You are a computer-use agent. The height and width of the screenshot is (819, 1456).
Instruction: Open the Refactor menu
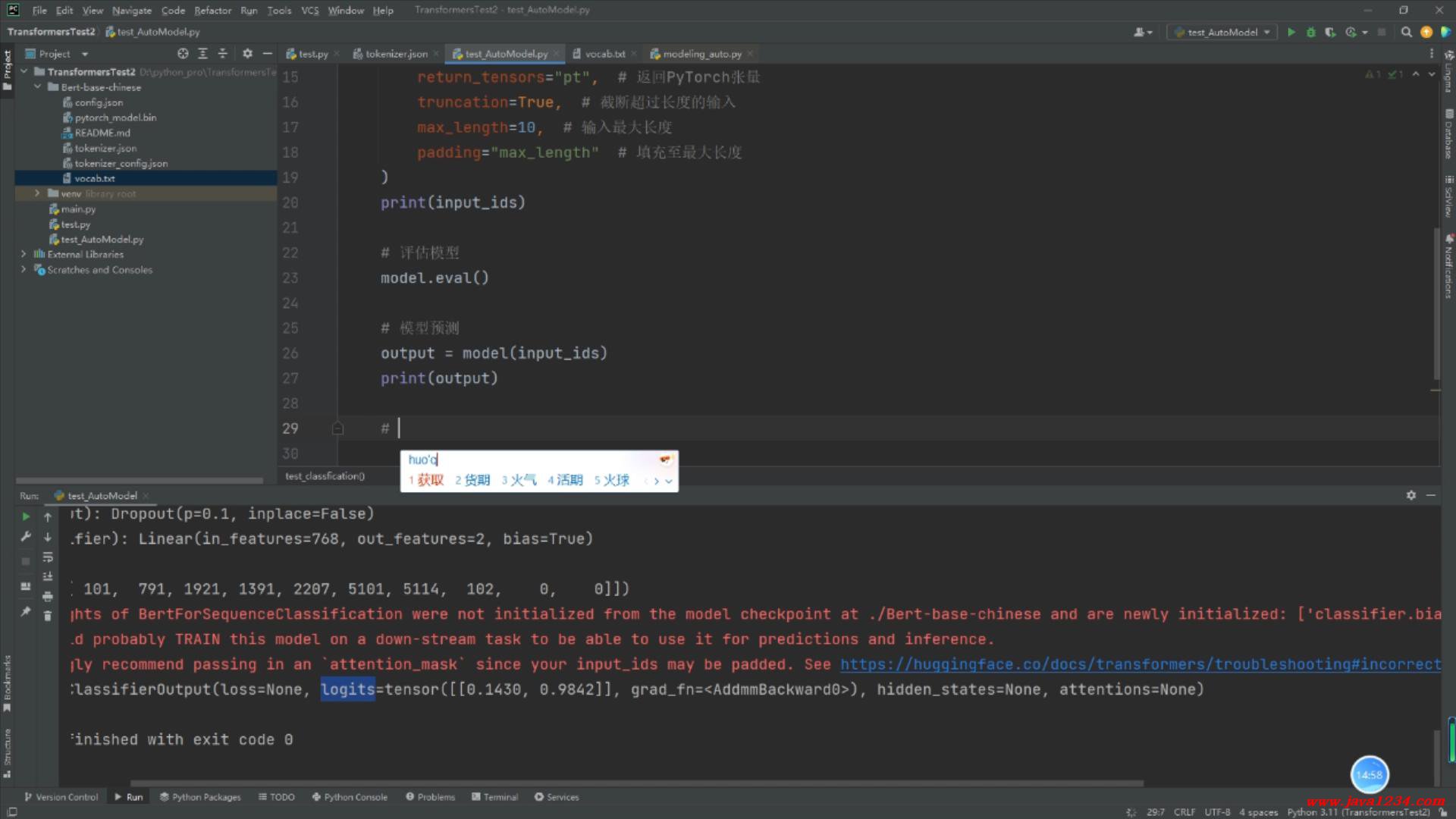coord(212,11)
